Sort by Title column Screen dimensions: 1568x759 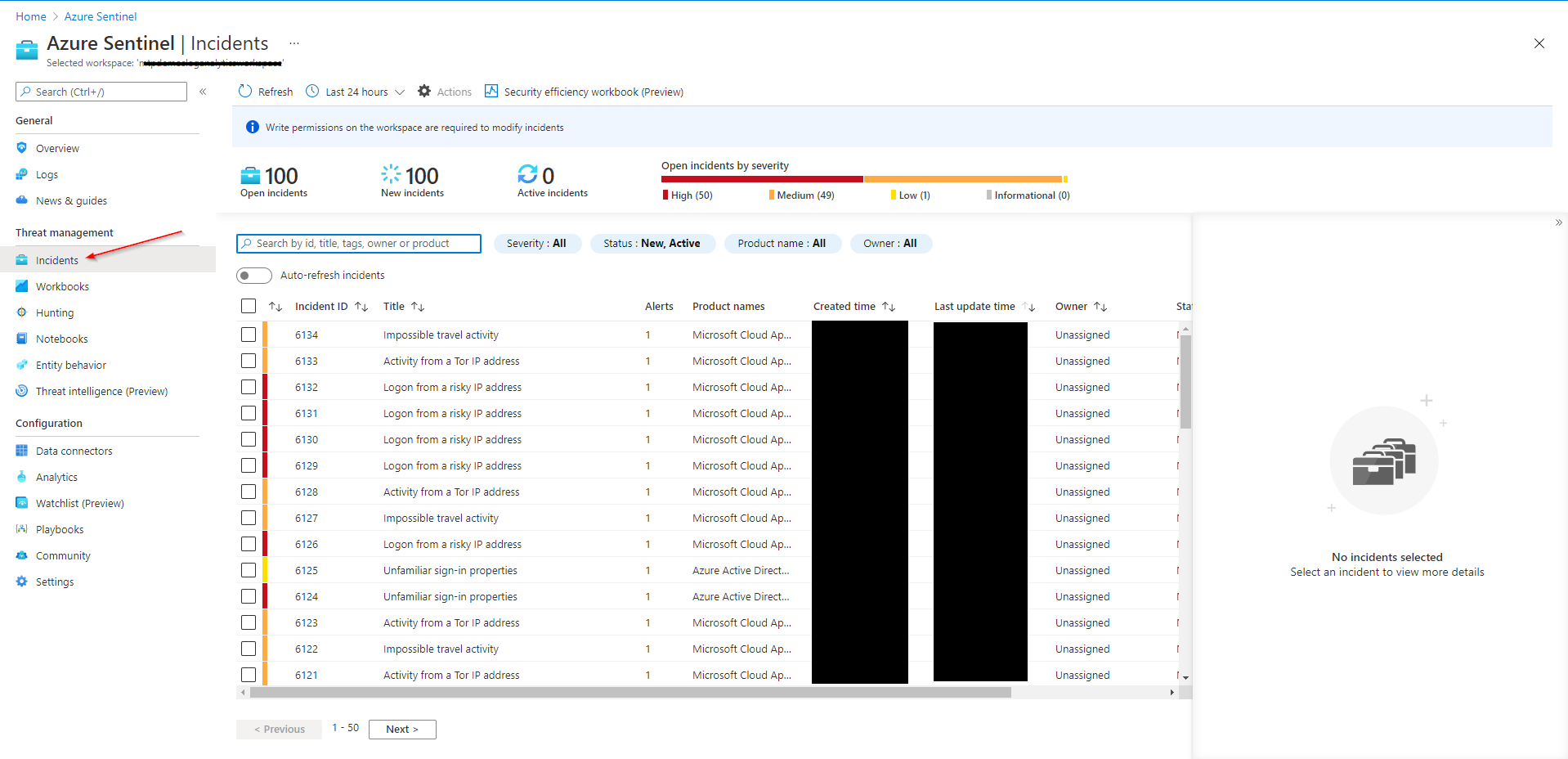(x=404, y=306)
